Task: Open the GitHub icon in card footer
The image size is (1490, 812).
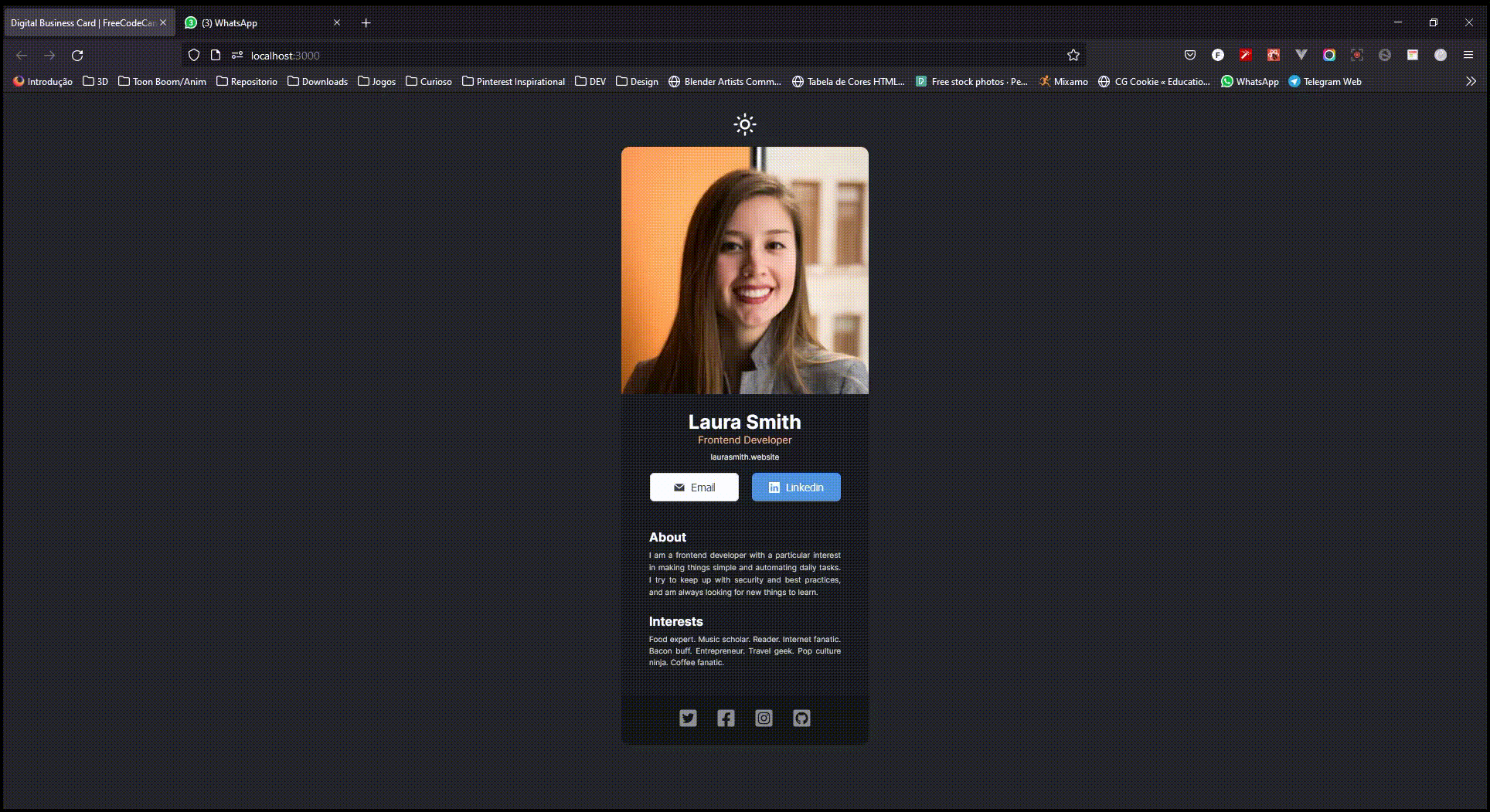Action: pos(801,719)
